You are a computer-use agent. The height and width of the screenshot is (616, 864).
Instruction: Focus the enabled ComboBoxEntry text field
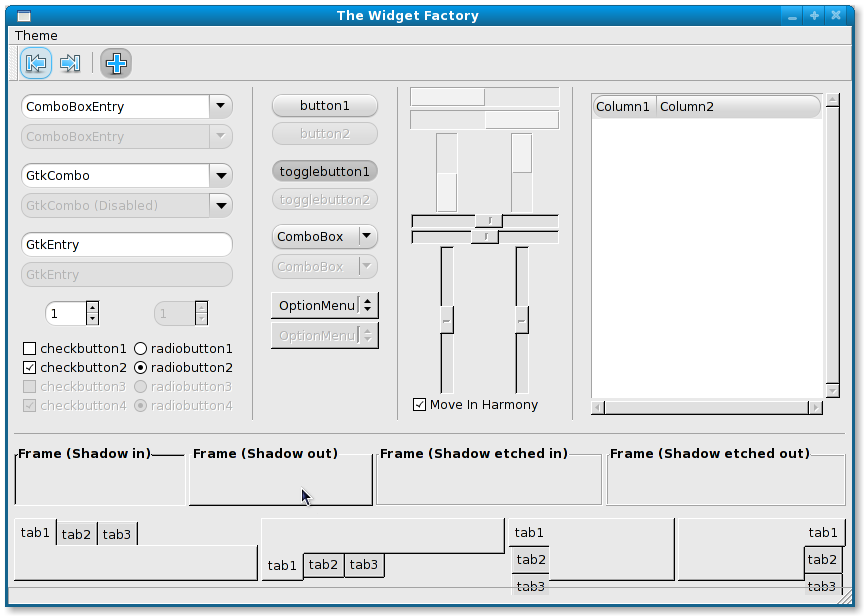[115, 106]
